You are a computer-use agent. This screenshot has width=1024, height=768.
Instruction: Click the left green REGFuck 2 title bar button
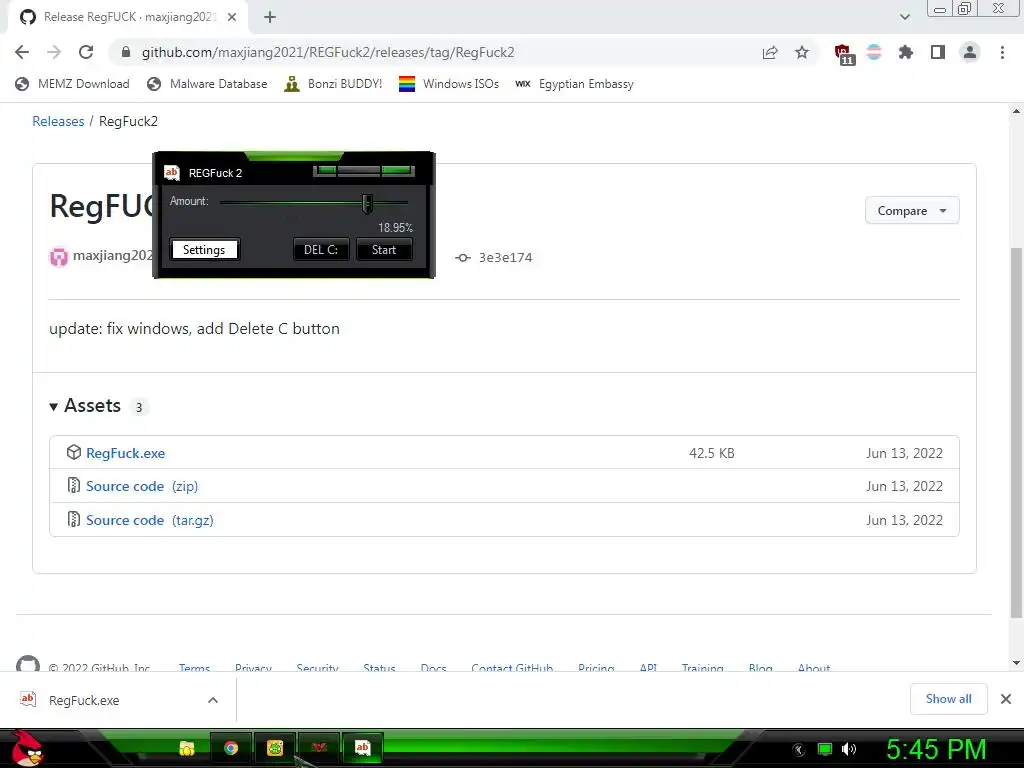tap(325, 171)
